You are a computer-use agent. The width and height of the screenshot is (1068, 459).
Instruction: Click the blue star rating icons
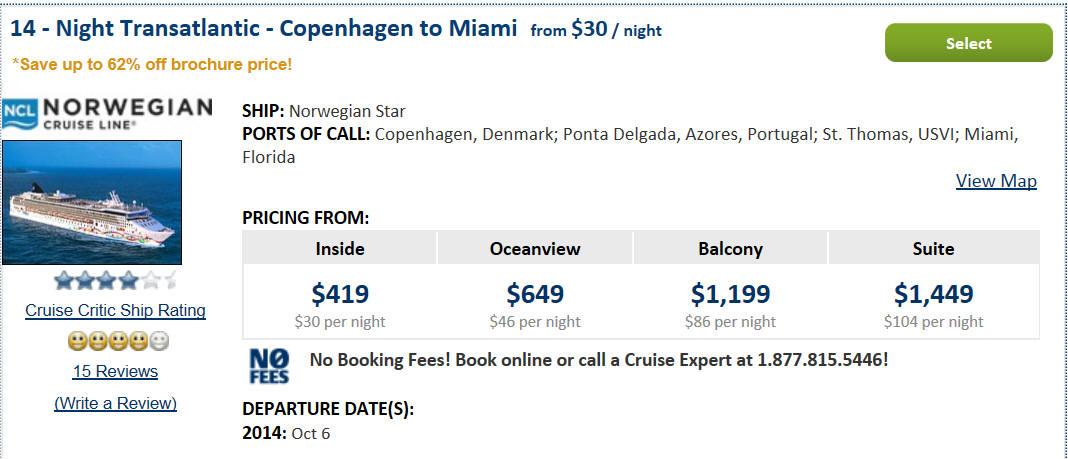tap(115, 280)
